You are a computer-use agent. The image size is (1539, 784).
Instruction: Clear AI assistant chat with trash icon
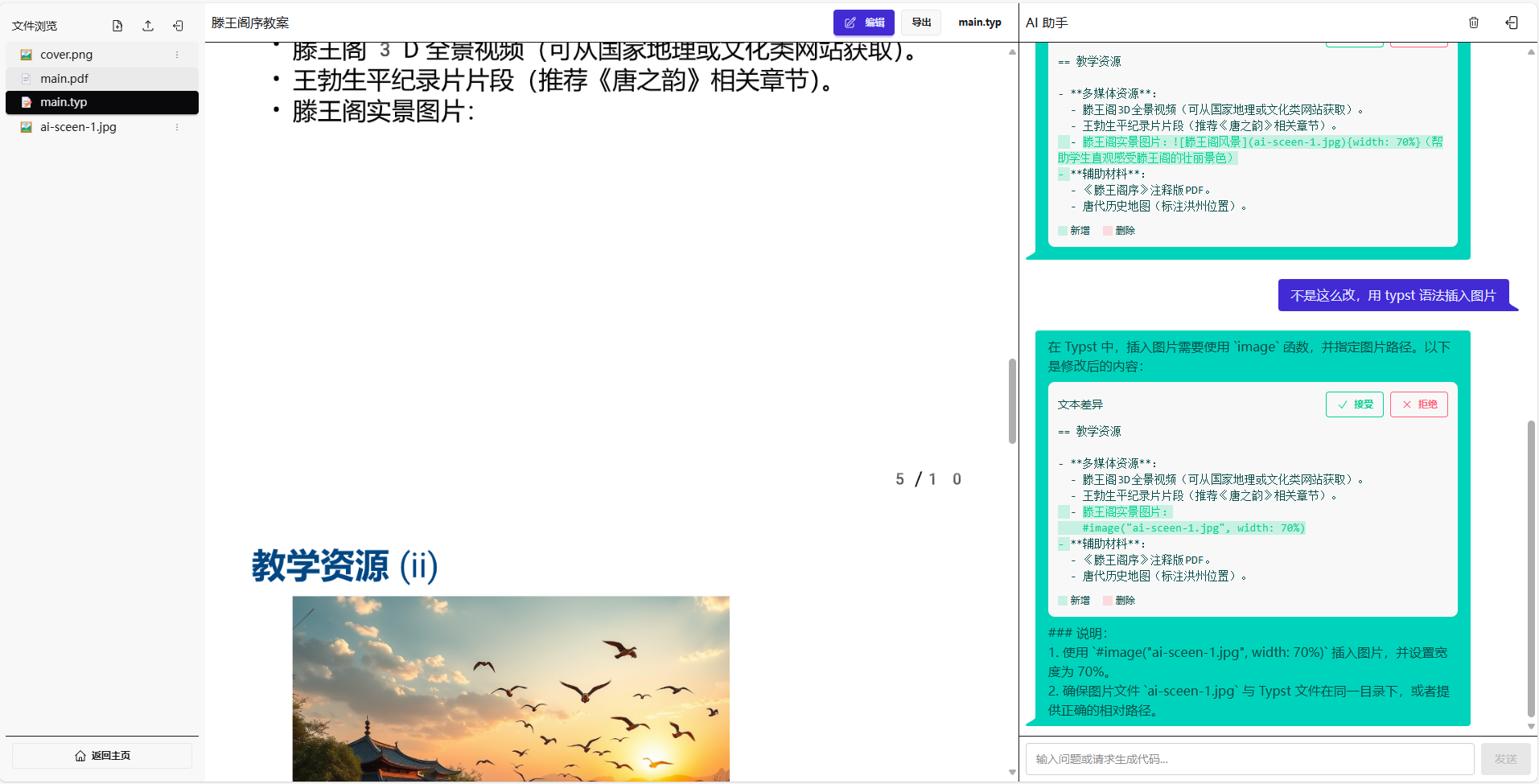(x=1475, y=22)
